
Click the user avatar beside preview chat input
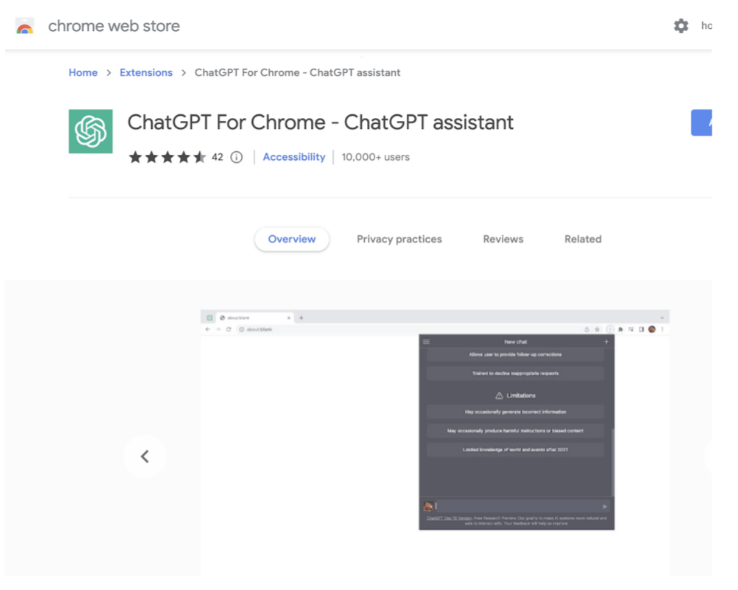pos(428,506)
